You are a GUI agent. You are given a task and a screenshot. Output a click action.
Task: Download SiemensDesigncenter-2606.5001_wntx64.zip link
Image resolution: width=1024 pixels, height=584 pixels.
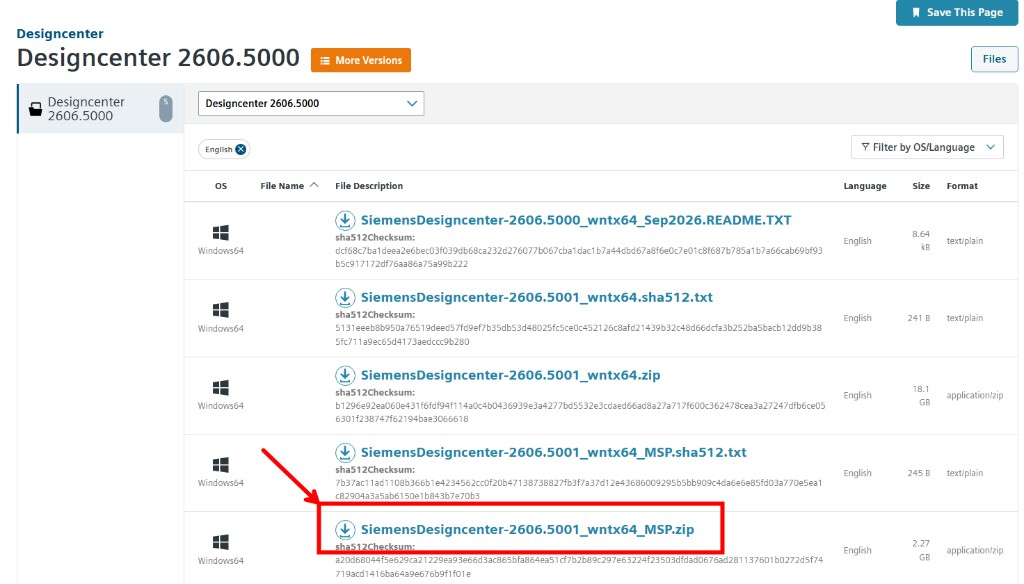[511, 375]
